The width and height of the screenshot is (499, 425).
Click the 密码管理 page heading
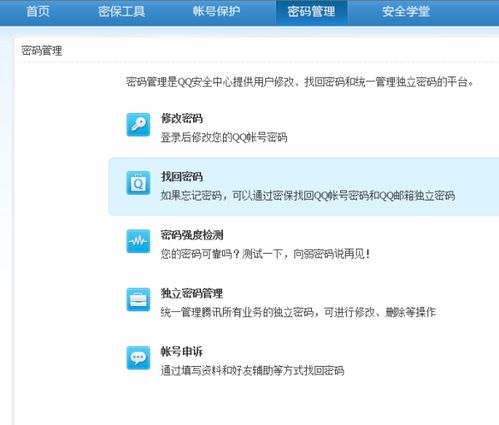[42, 51]
